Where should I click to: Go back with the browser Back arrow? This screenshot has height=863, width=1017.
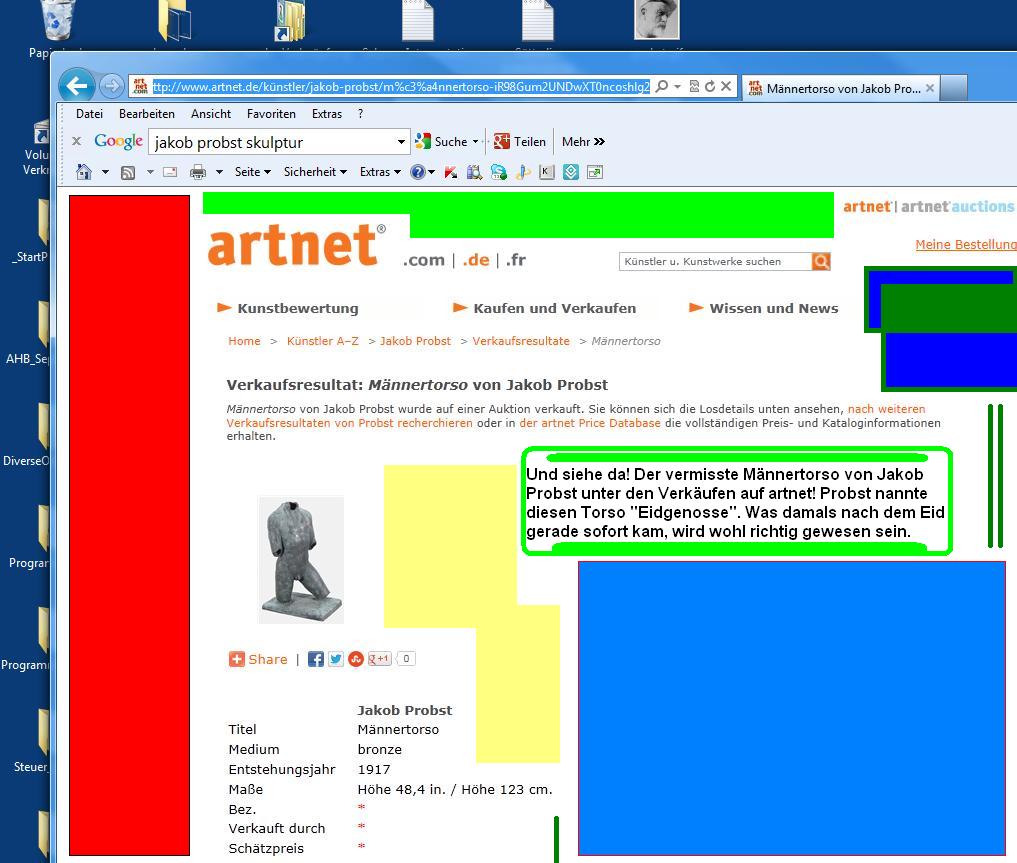77,86
